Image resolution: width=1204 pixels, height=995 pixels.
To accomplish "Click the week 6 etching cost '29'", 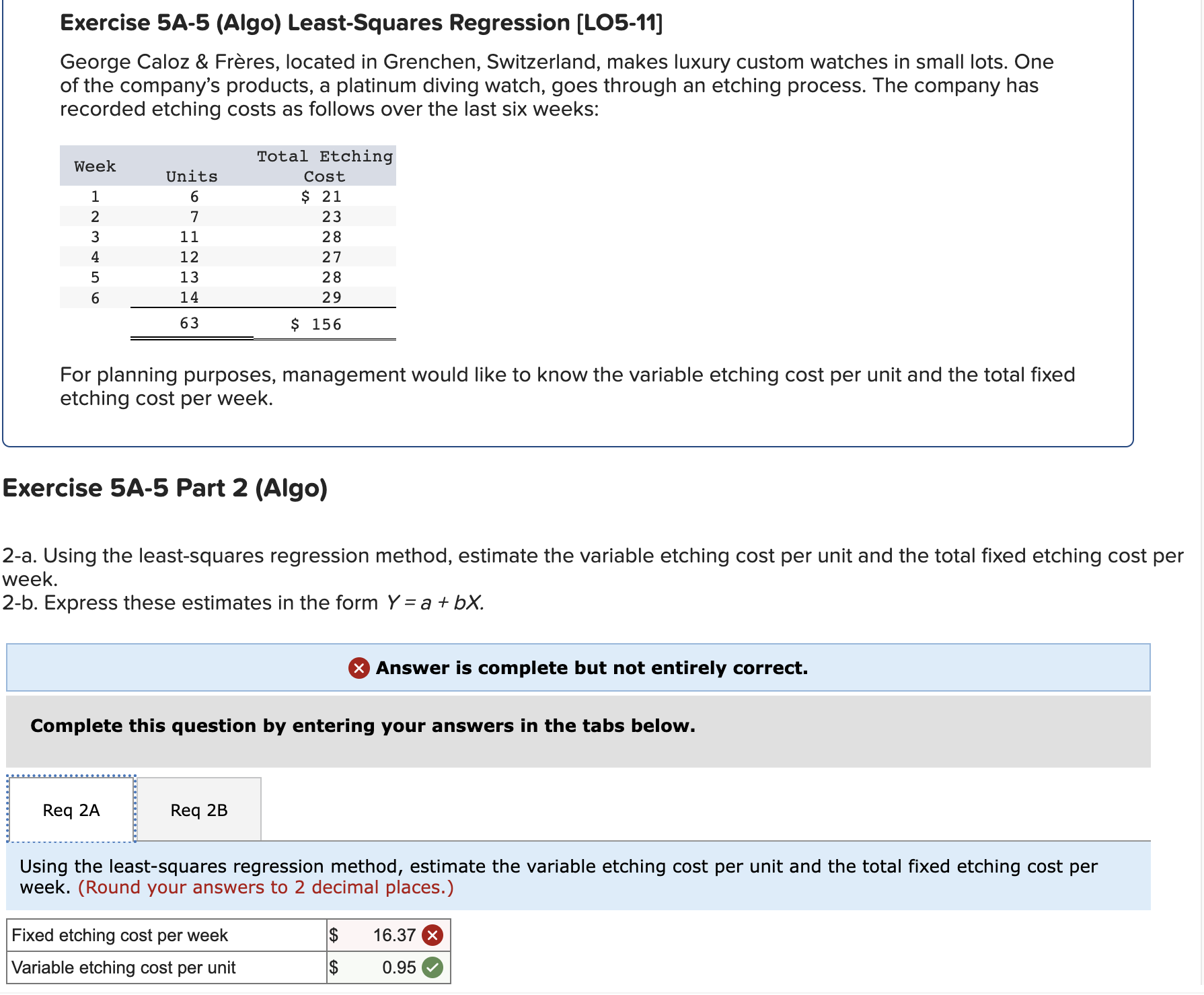I will (x=332, y=297).
